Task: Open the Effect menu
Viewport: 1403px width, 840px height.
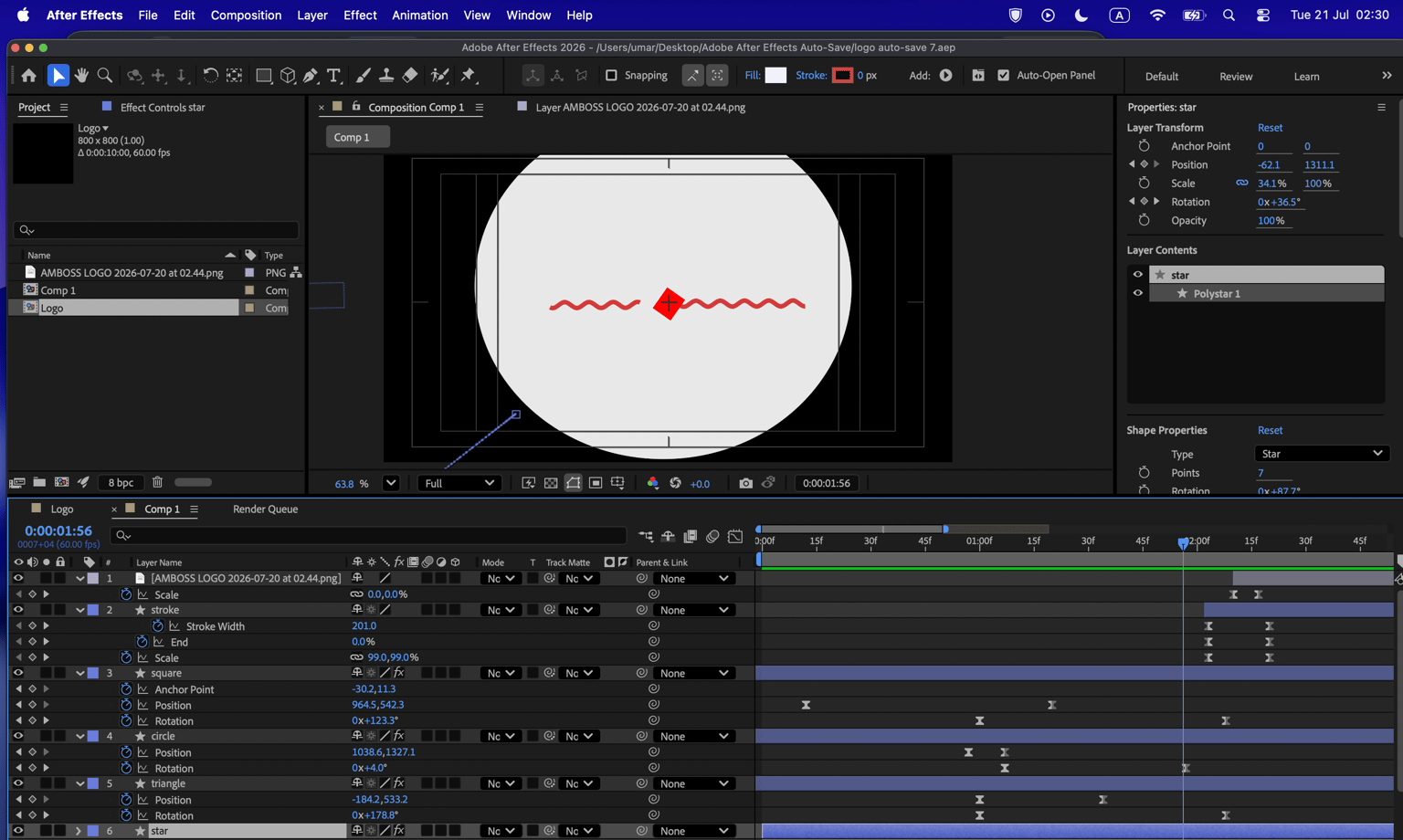Action: coord(360,16)
